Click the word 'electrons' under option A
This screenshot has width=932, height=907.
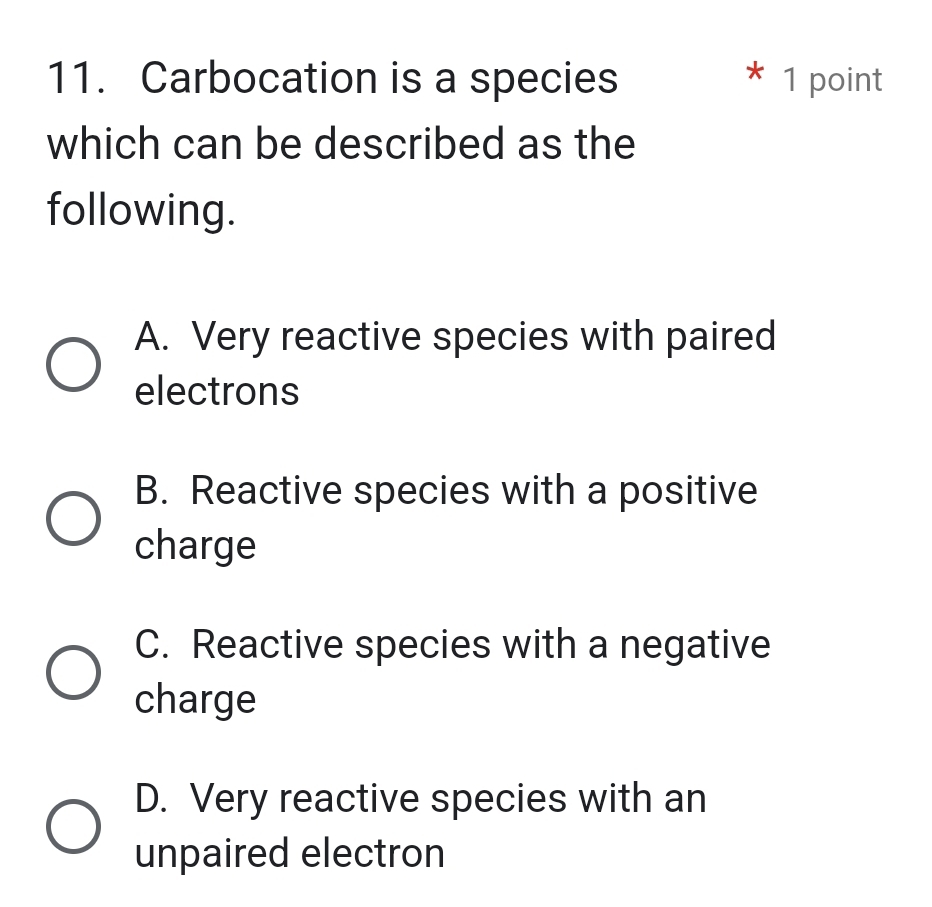point(217,392)
